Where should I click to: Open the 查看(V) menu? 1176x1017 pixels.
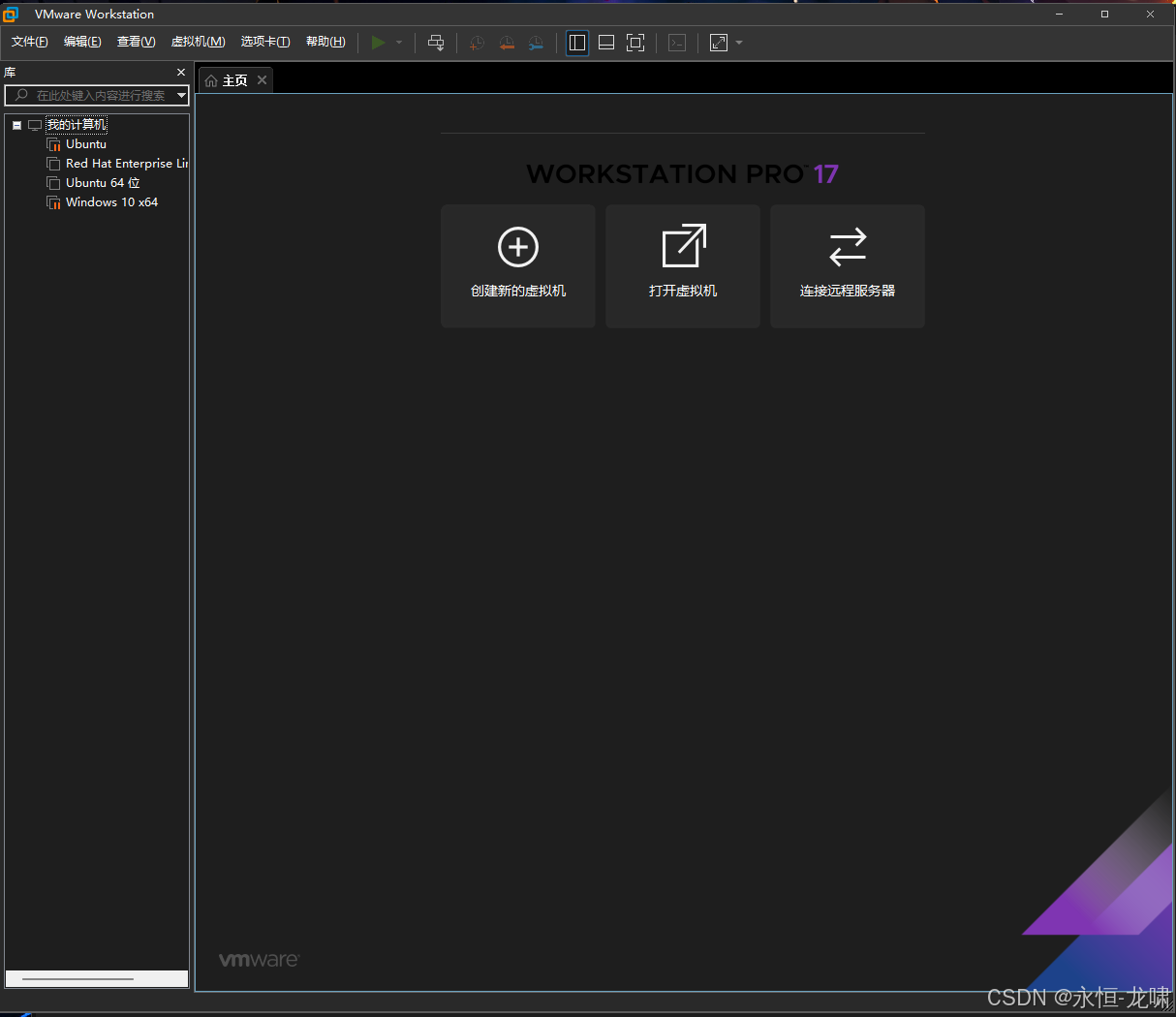coord(137,42)
